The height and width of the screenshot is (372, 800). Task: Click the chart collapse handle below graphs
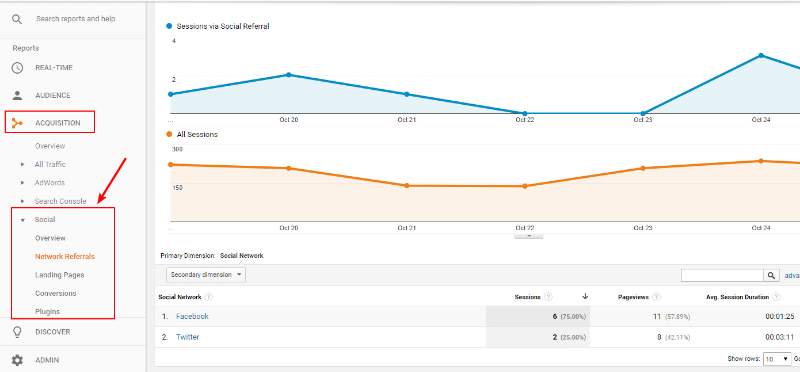click(529, 236)
